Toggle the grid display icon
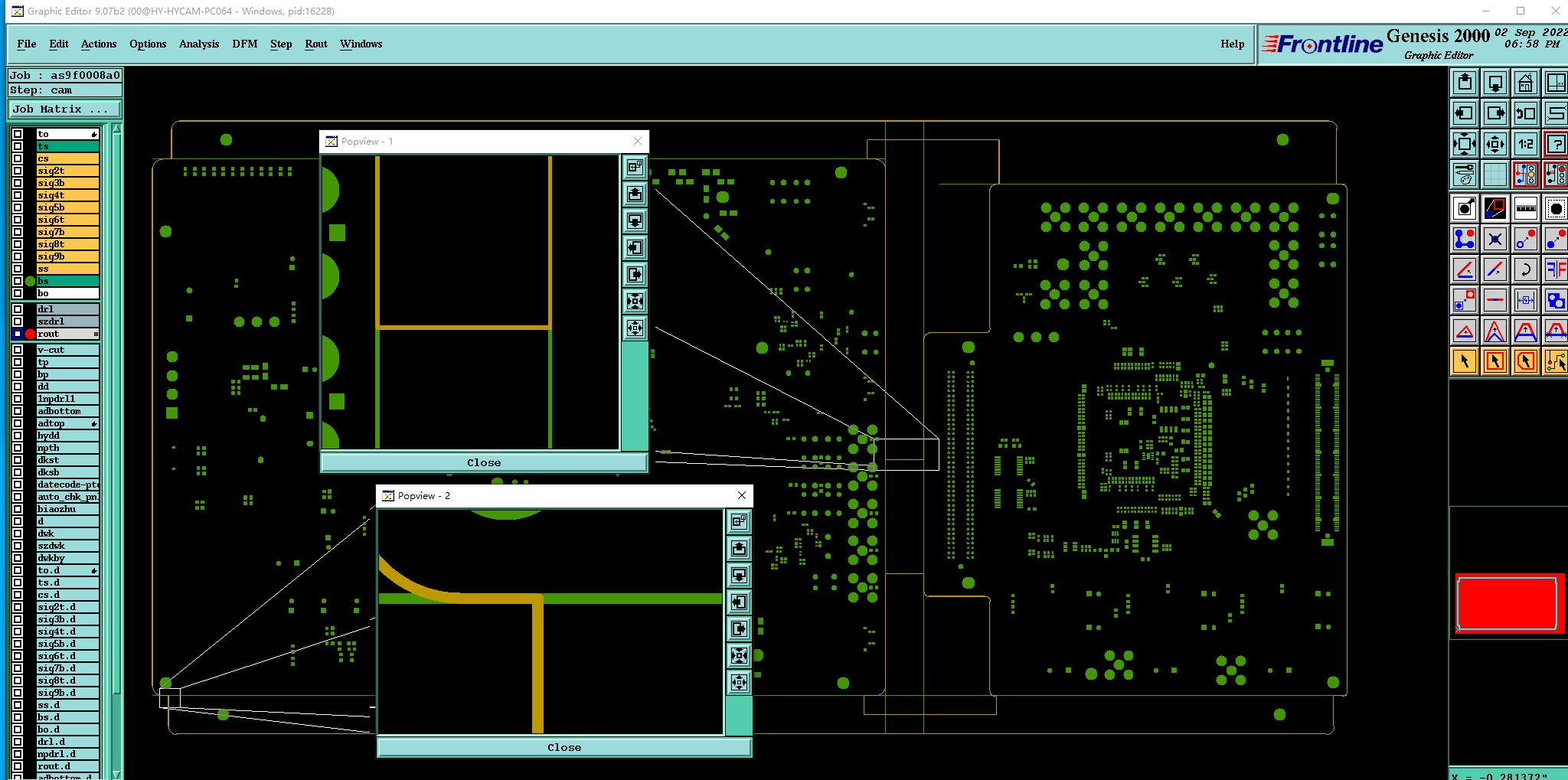The image size is (1568, 780). pos(1494,175)
